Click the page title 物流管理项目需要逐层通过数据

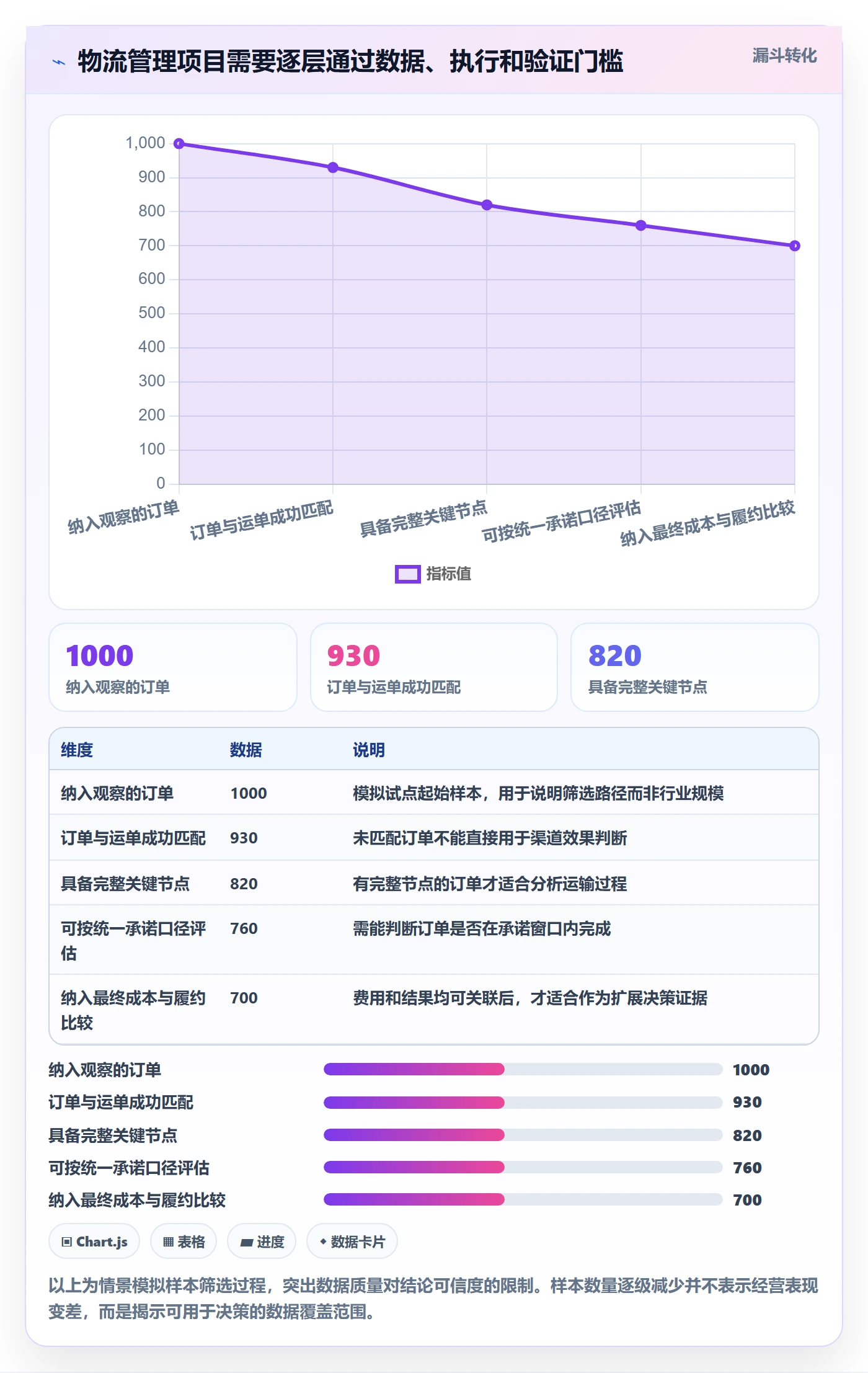[x=350, y=61]
